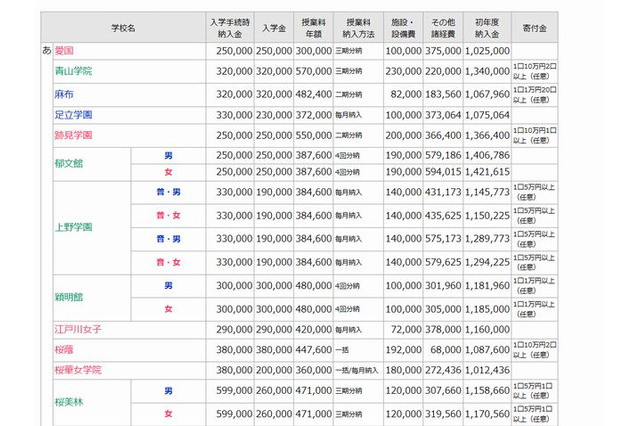The height and width of the screenshot is (426, 640).
Task: Click the 入学手続時納入金 column header
Action: 230,28
